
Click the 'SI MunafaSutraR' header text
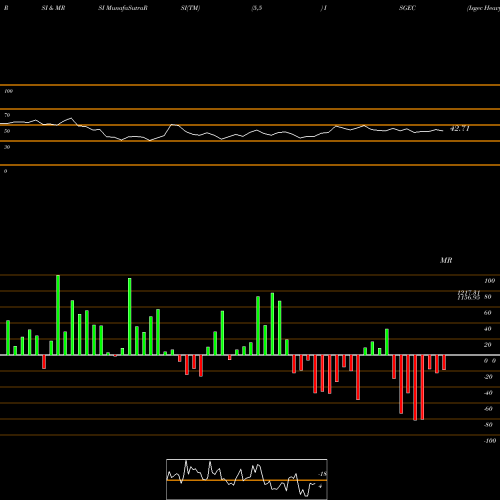pyautogui.click(x=123, y=8)
